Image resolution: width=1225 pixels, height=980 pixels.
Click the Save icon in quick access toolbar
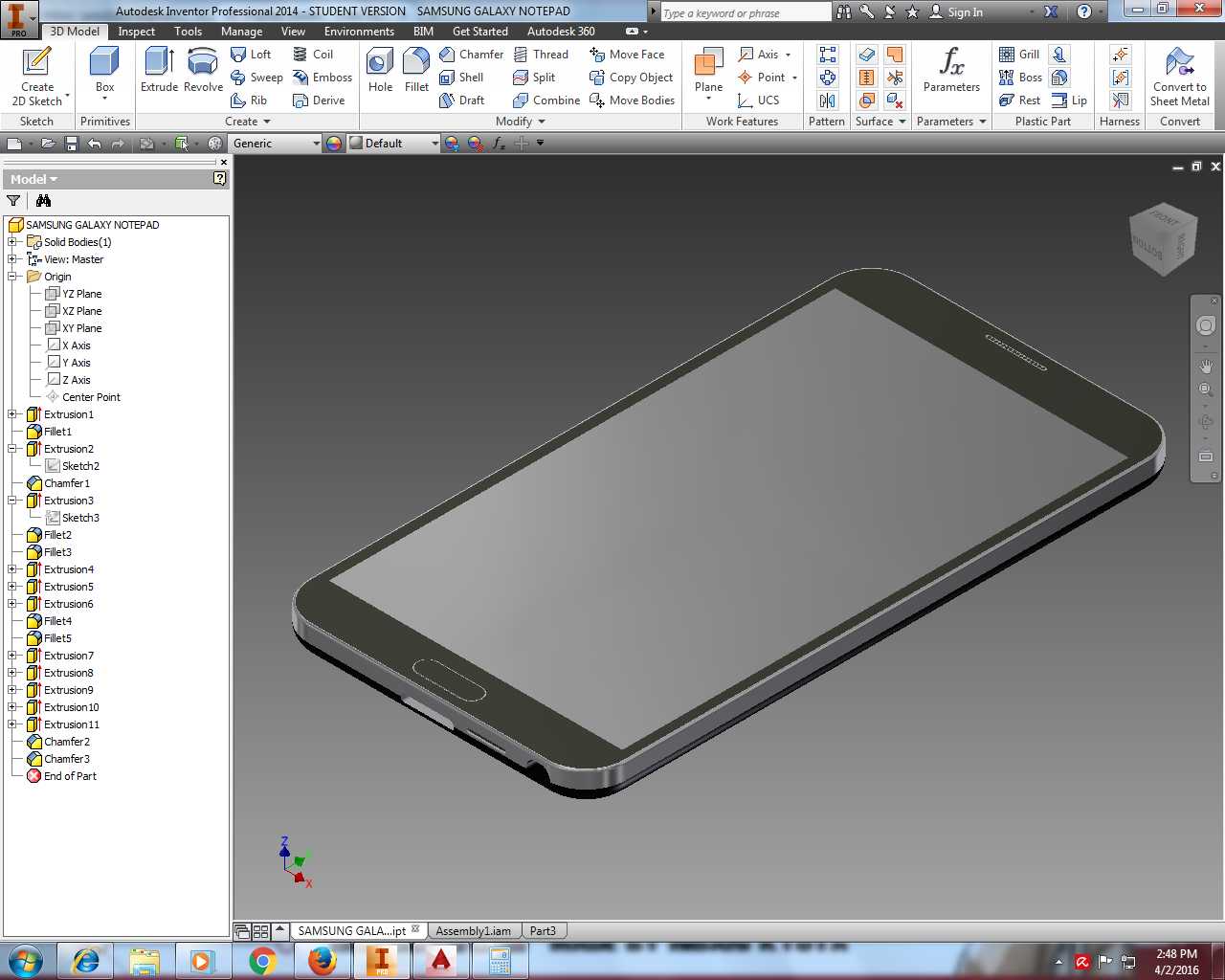[71, 144]
